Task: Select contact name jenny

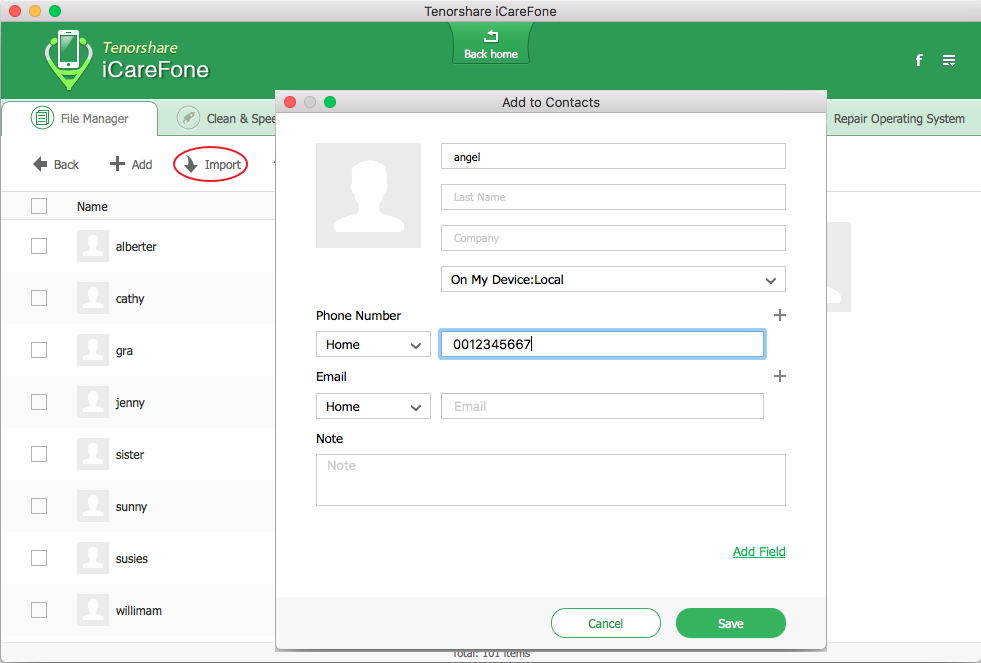Action: click(x=130, y=403)
